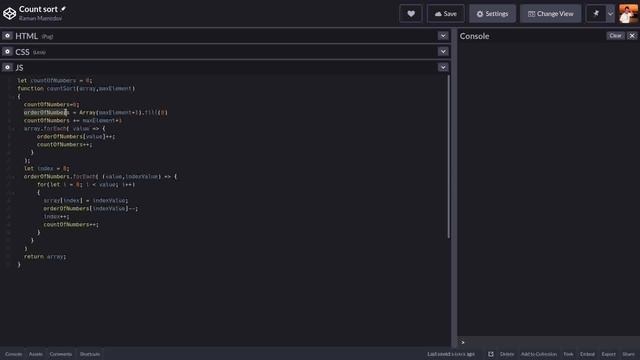The height and width of the screenshot is (360, 640).
Task: Open the Change View menu
Action: point(550,14)
